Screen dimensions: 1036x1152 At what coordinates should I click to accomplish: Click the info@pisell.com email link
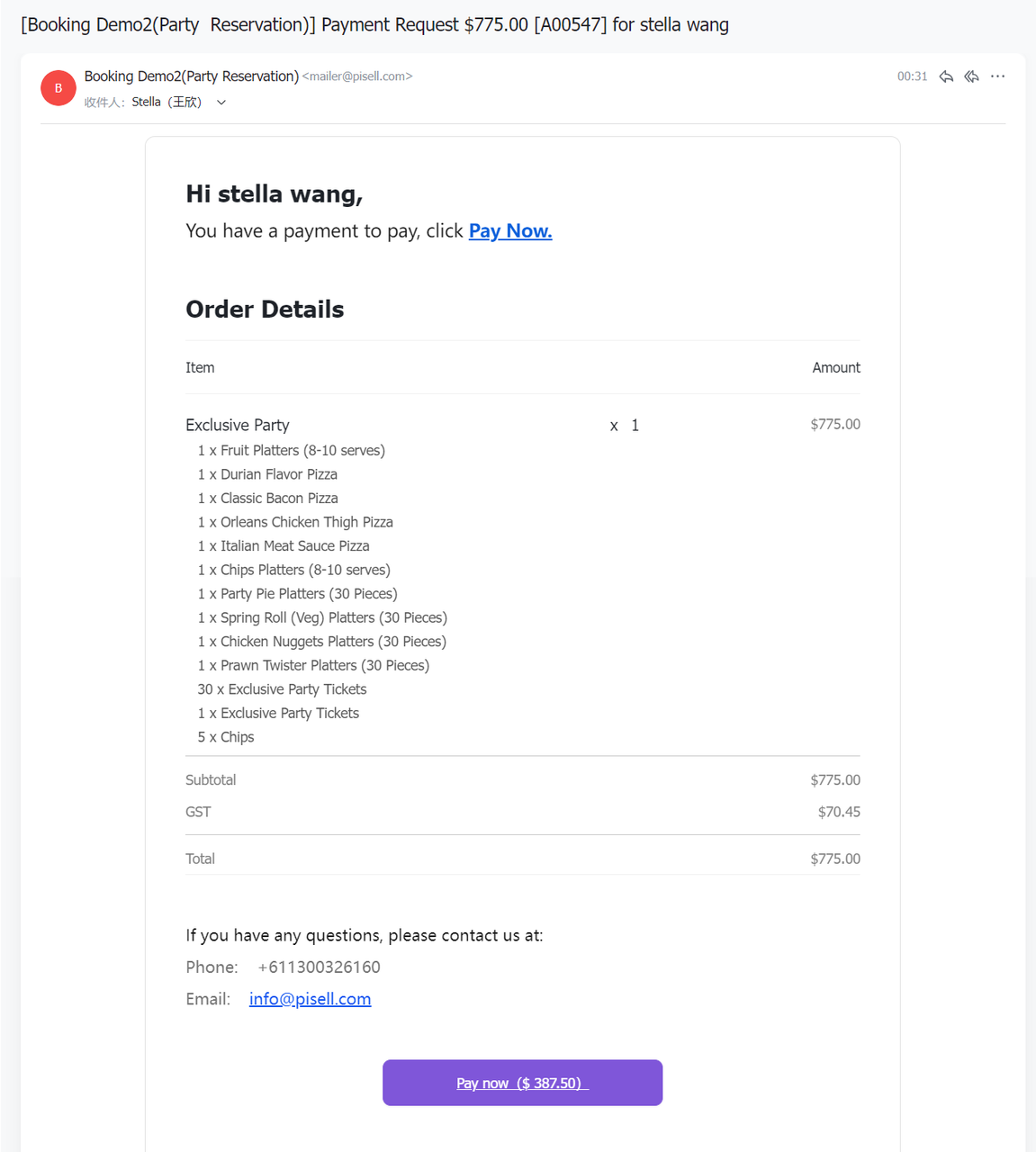point(310,999)
